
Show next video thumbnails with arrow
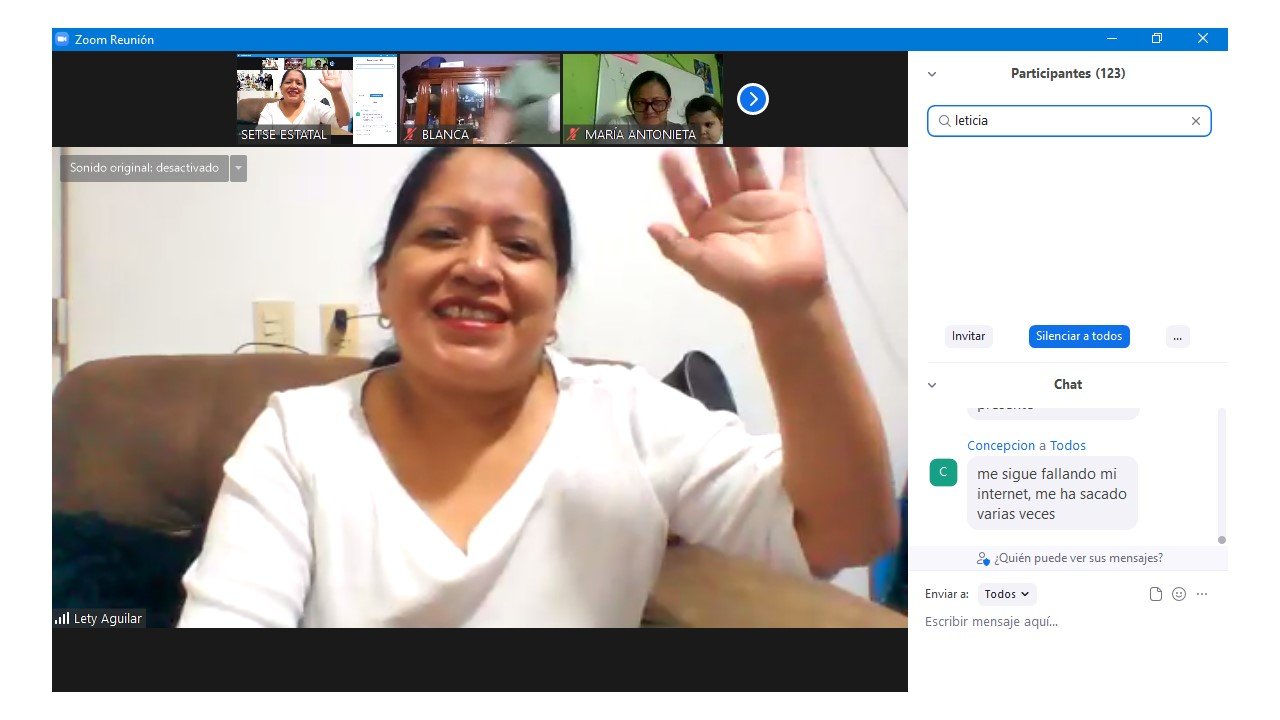(x=753, y=99)
